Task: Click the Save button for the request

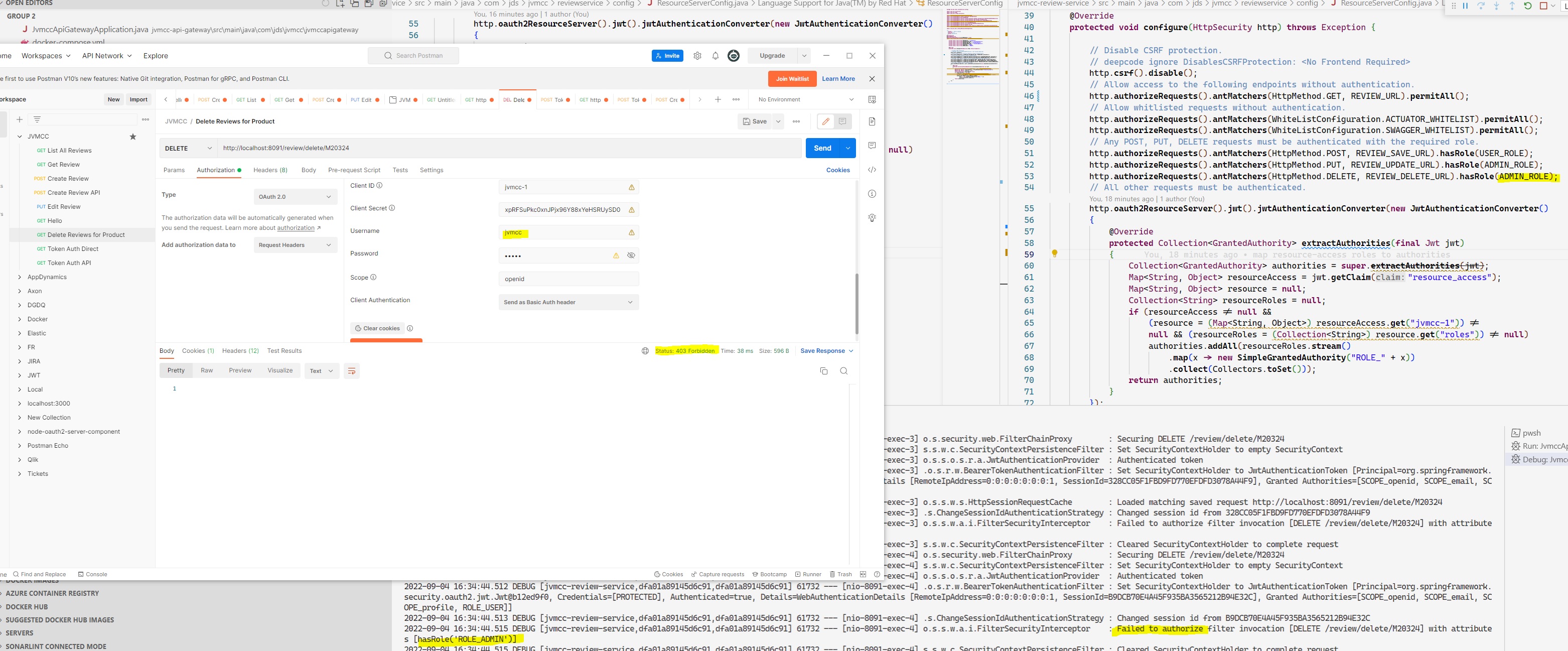Action: click(757, 121)
